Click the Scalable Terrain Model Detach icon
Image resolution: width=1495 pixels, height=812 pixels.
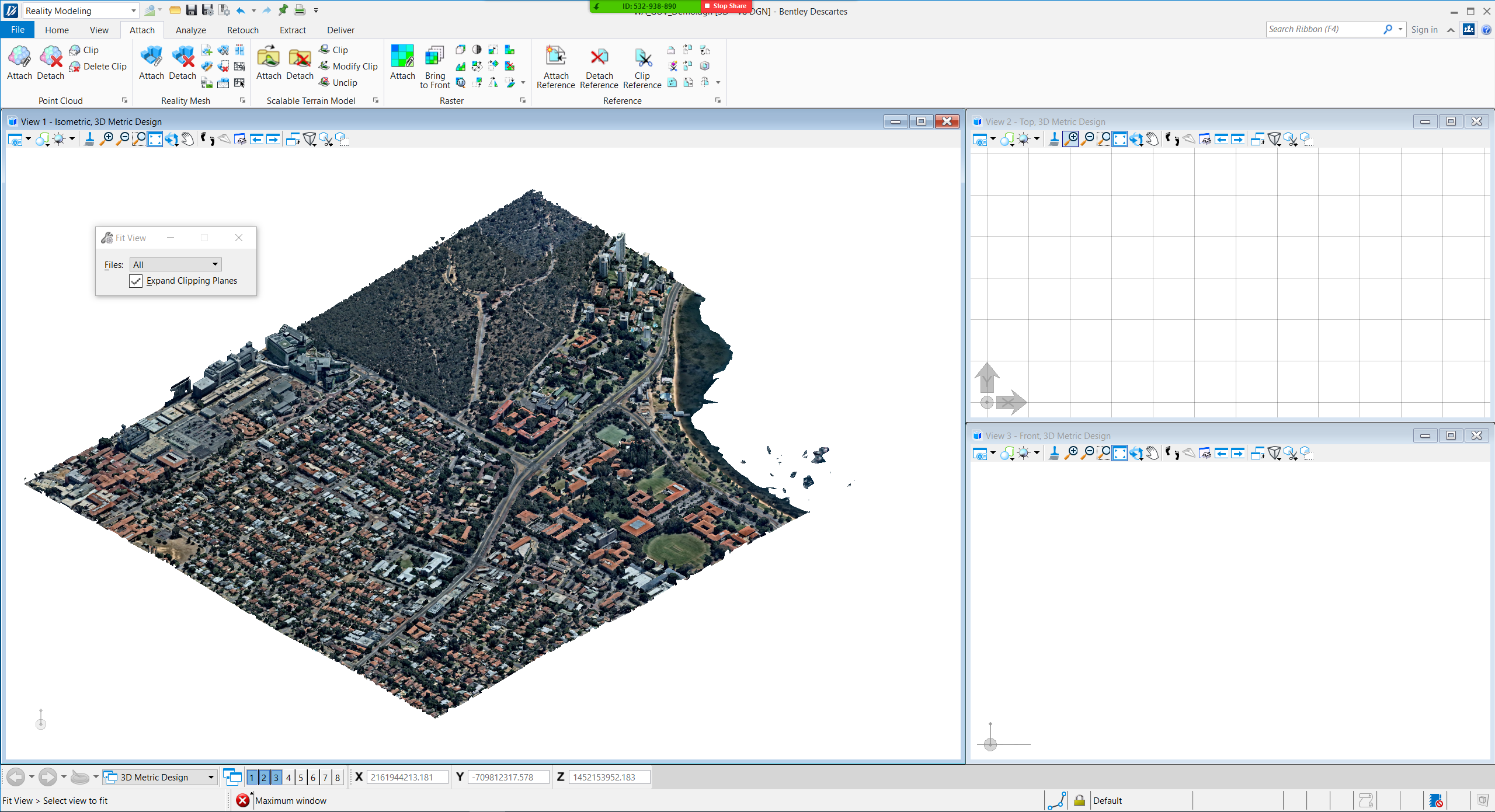pyautogui.click(x=300, y=57)
